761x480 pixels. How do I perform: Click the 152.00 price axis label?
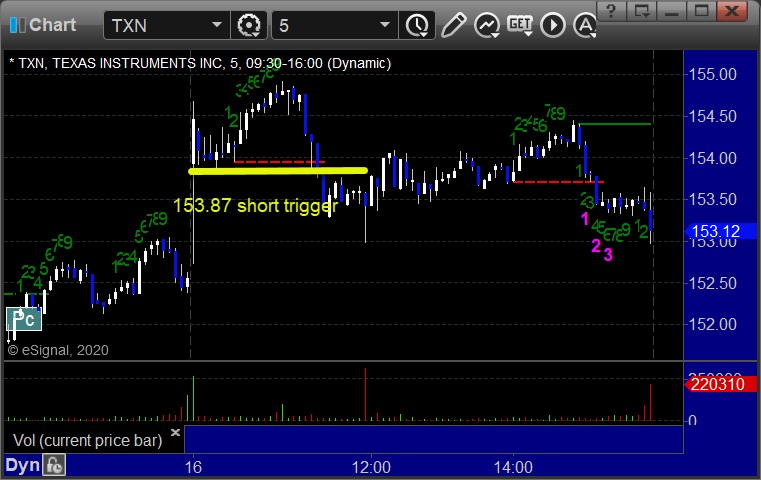point(712,324)
